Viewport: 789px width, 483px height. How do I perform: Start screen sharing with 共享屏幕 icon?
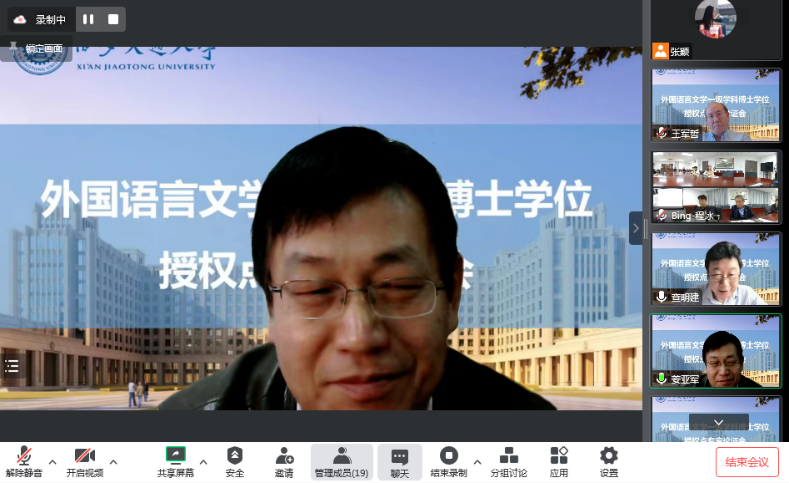pyautogui.click(x=176, y=456)
